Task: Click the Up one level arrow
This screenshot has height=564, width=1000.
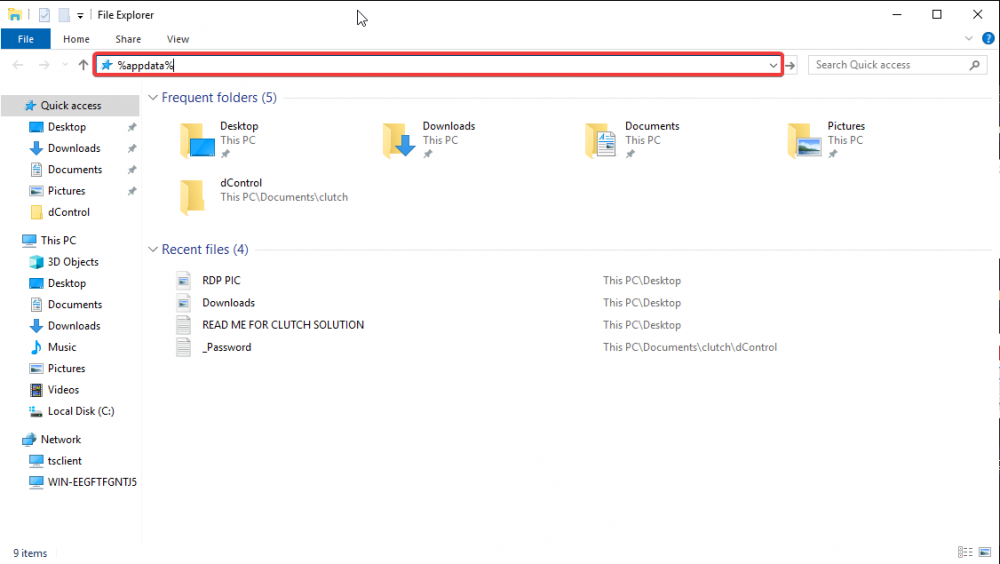Action: click(83, 65)
